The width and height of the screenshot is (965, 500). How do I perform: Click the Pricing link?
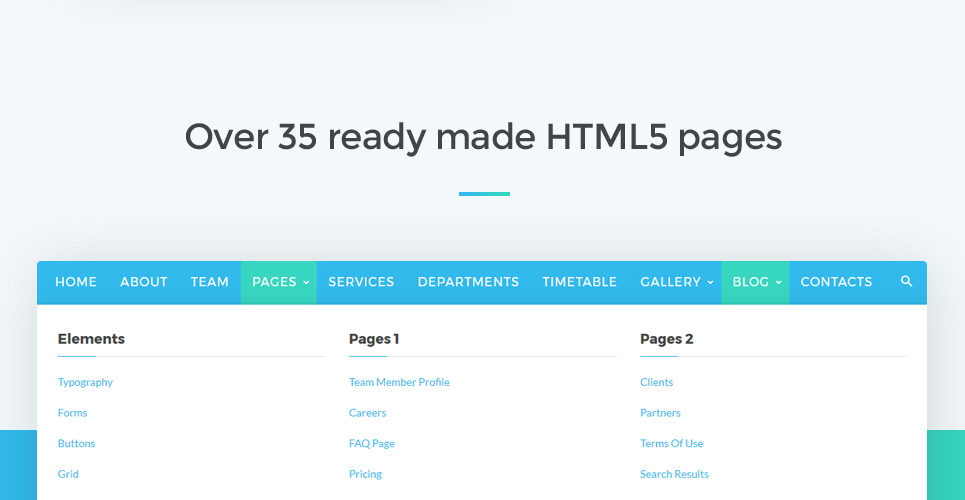[365, 474]
